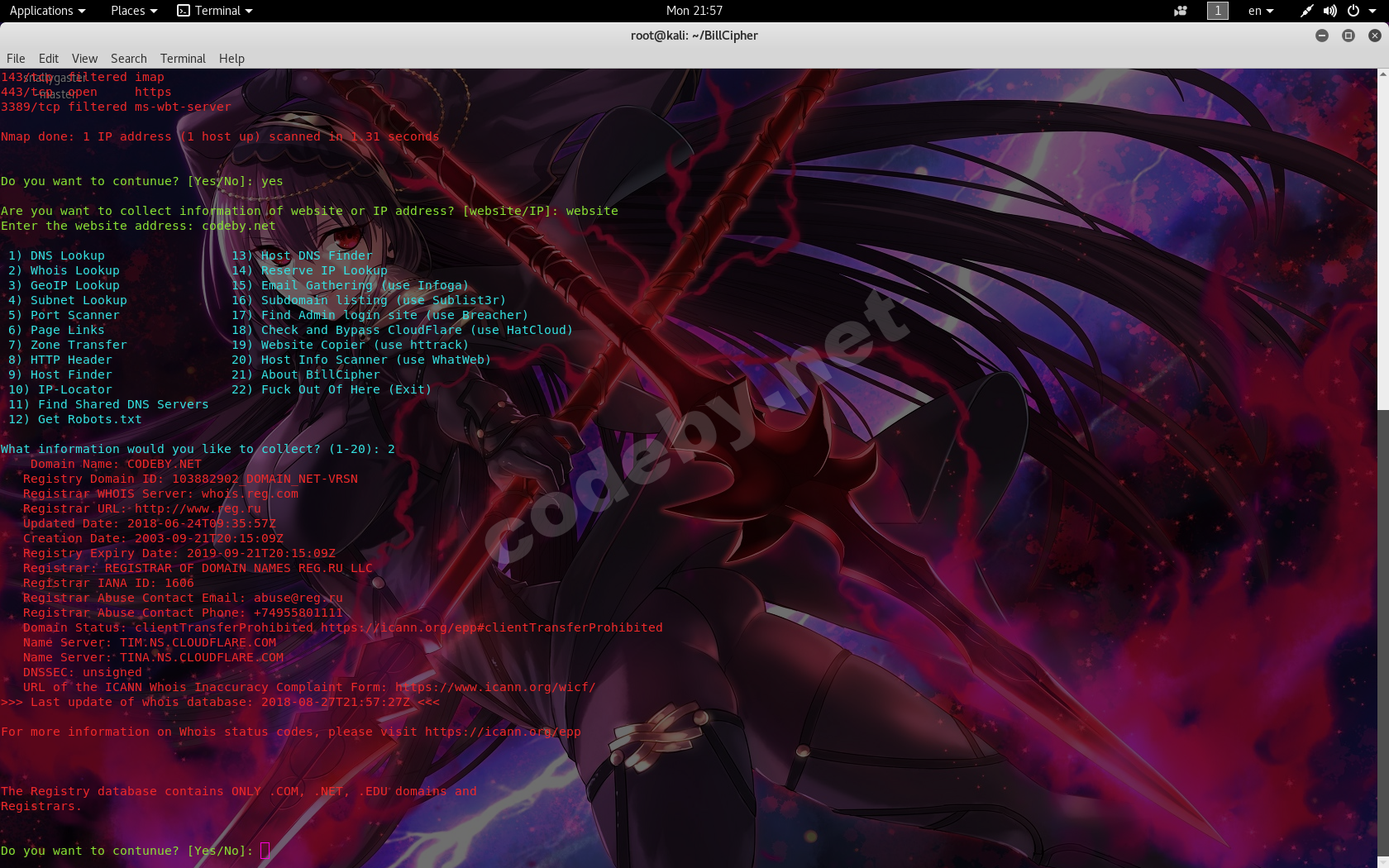Click the network connection icon in the tray
This screenshot has width=1389, height=868.
point(1306,11)
